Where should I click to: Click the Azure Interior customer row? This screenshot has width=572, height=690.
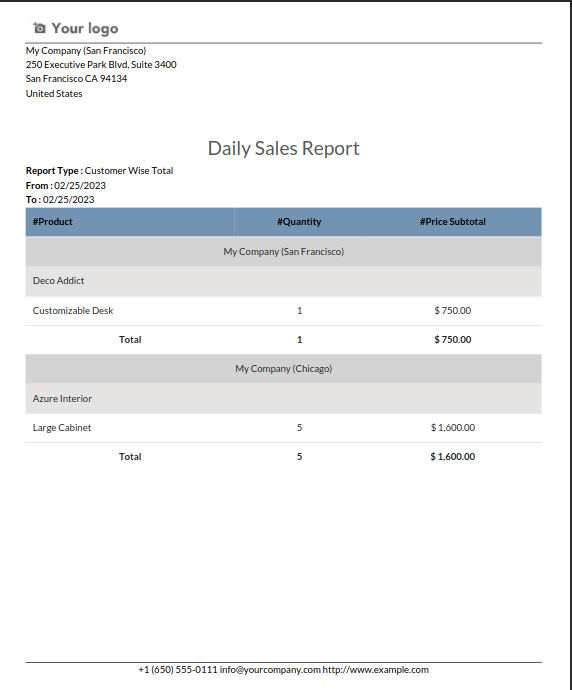click(283, 399)
